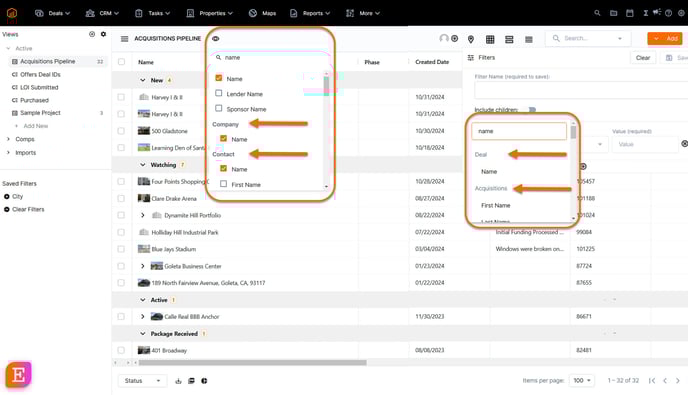Open the global search magnifier in the top bar

pos(597,13)
